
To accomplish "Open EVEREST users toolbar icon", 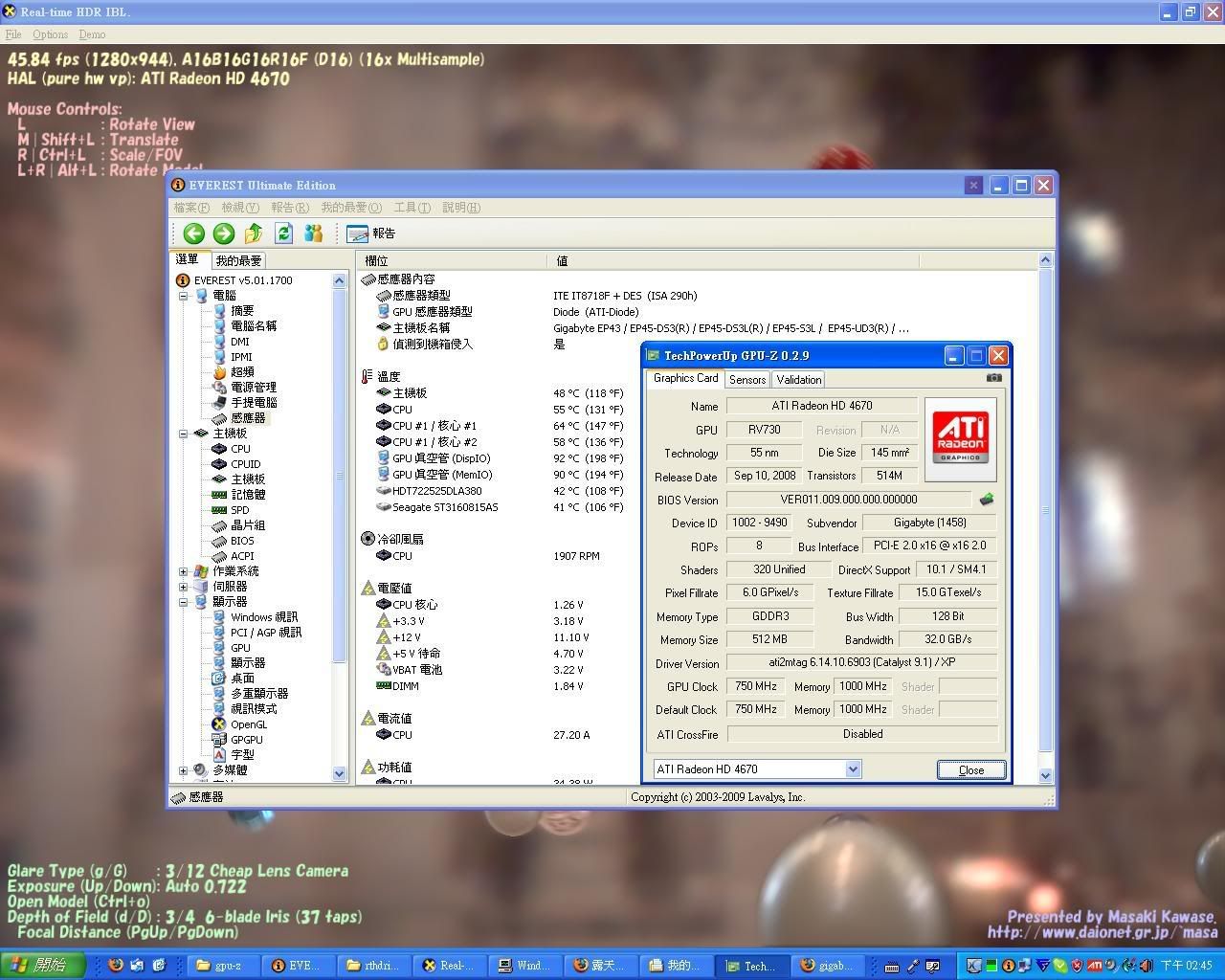I will (x=313, y=234).
